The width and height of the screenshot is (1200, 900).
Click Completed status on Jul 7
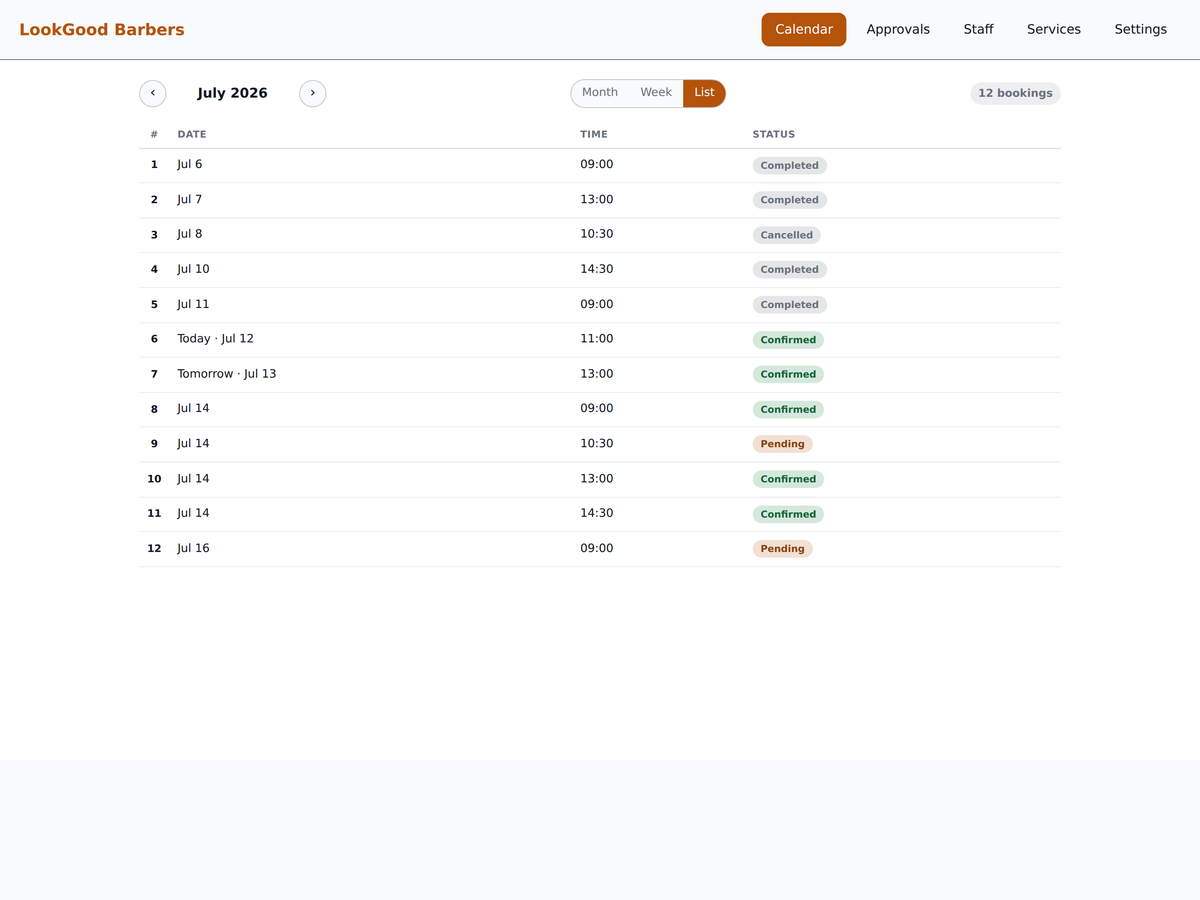tap(790, 200)
